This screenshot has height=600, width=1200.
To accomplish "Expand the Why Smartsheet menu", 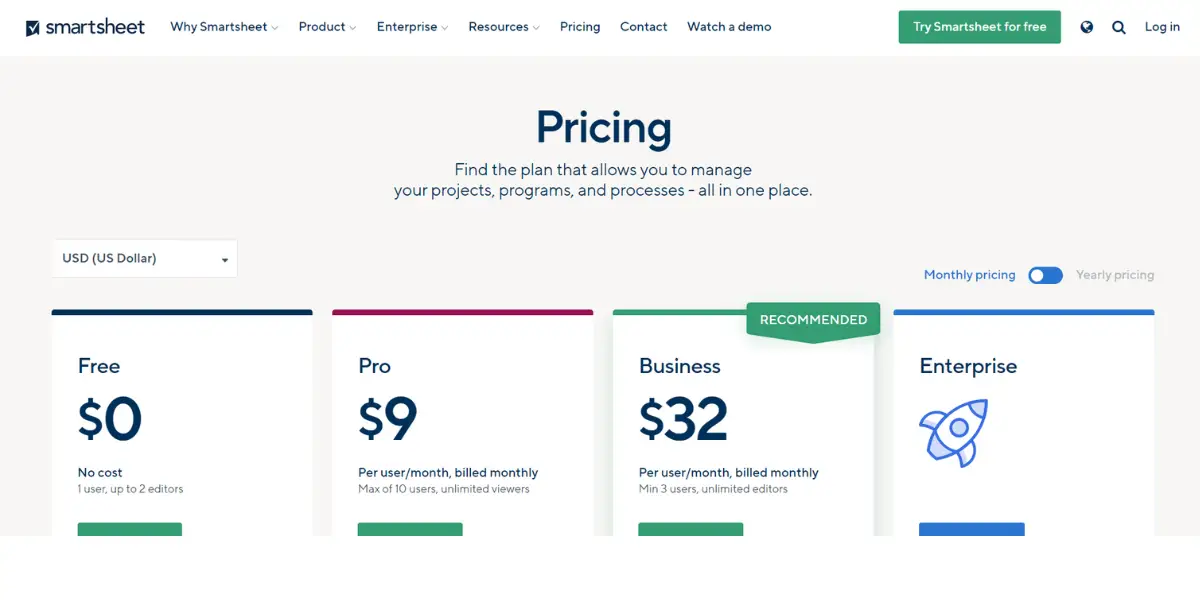I will click(x=224, y=27).
